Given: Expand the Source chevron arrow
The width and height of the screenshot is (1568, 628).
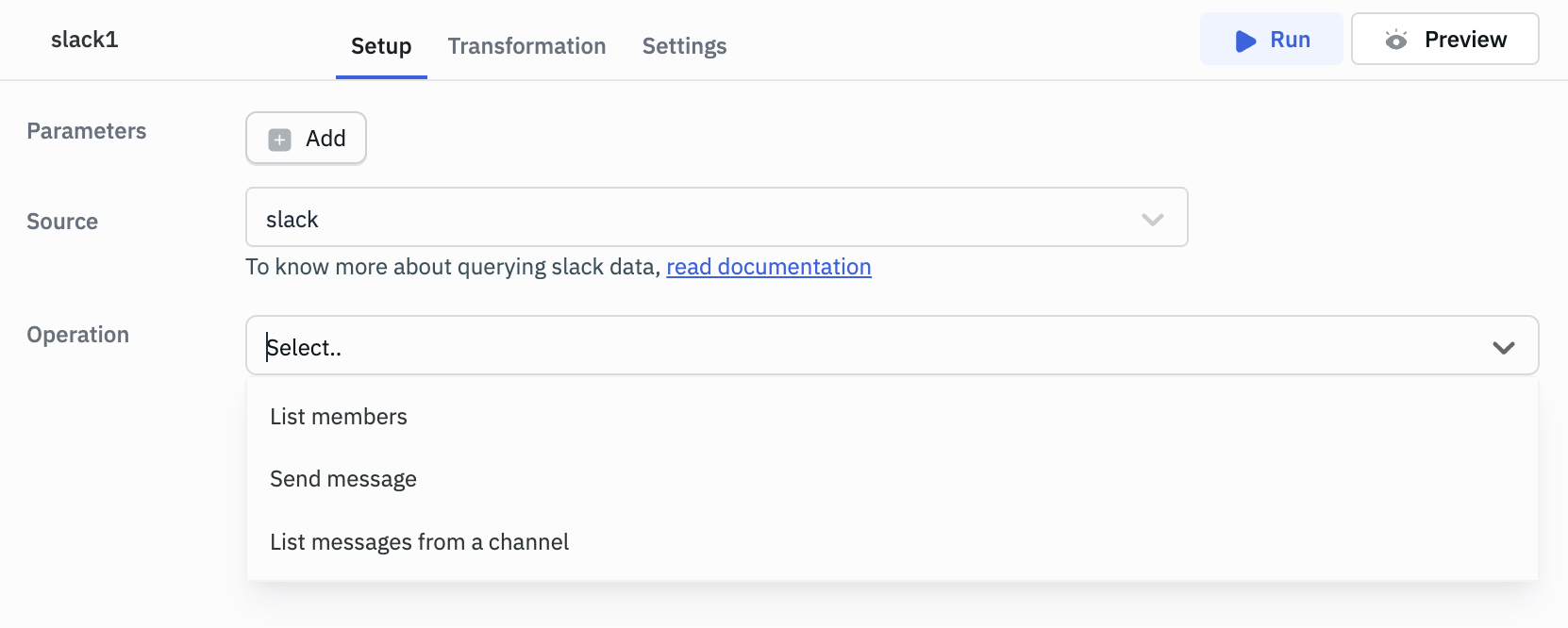Looking at the screenshot, I should 1152,220.
